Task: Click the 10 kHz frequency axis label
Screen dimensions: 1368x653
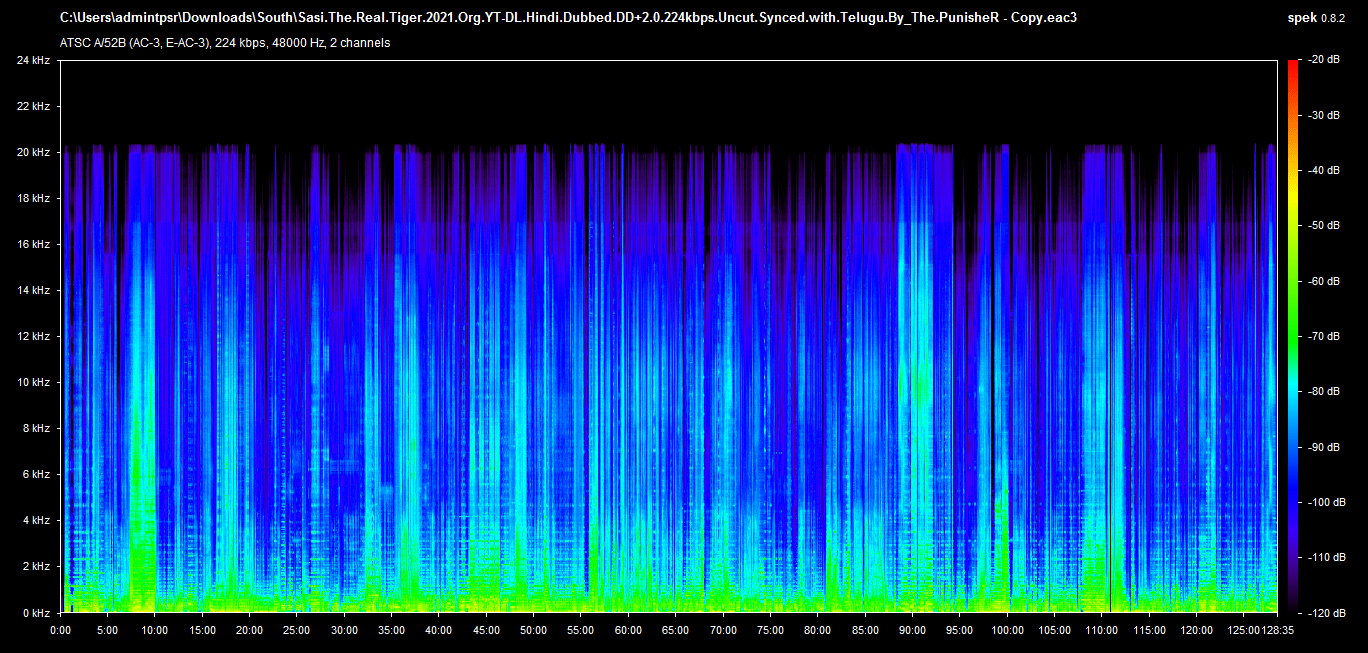Action: pyautogui.click(x=33, y=383)
